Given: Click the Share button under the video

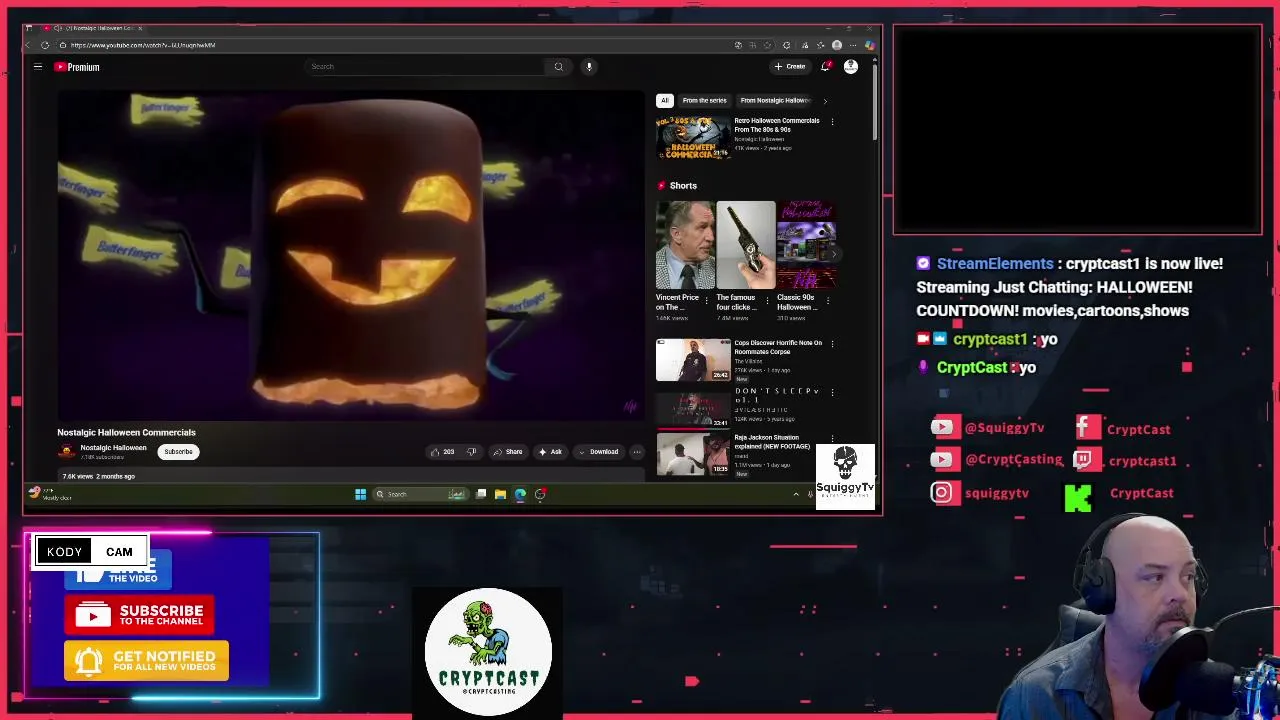Looking at the screenshot, I should tap(507, 452).
